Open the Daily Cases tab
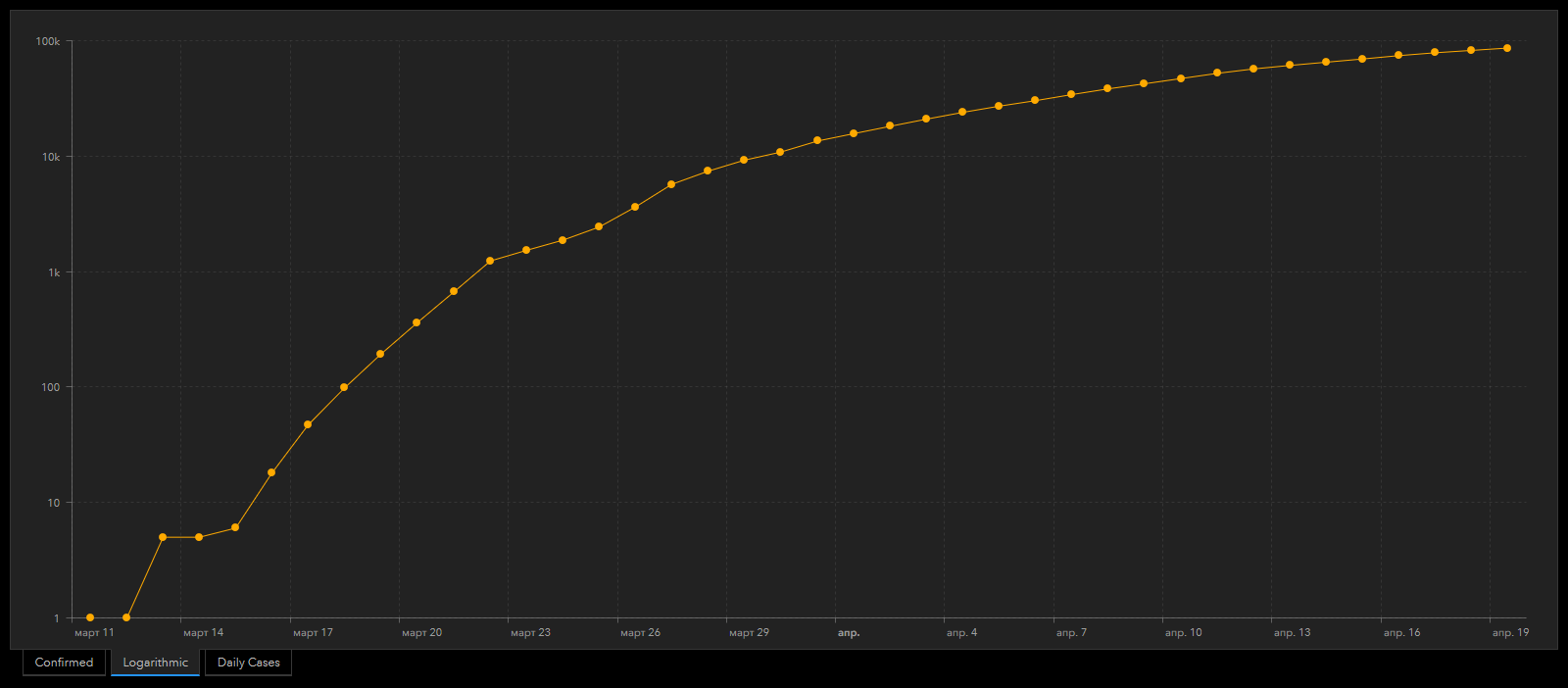 pos(248,663)
